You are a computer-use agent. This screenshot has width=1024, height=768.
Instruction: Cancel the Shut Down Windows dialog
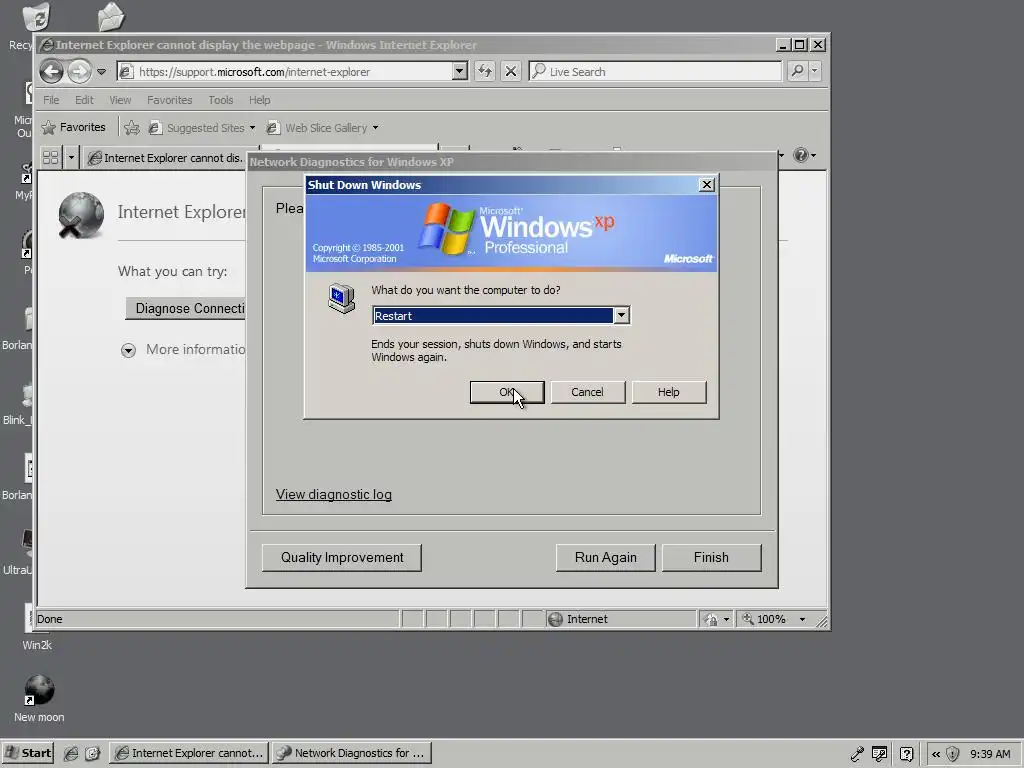588,392
